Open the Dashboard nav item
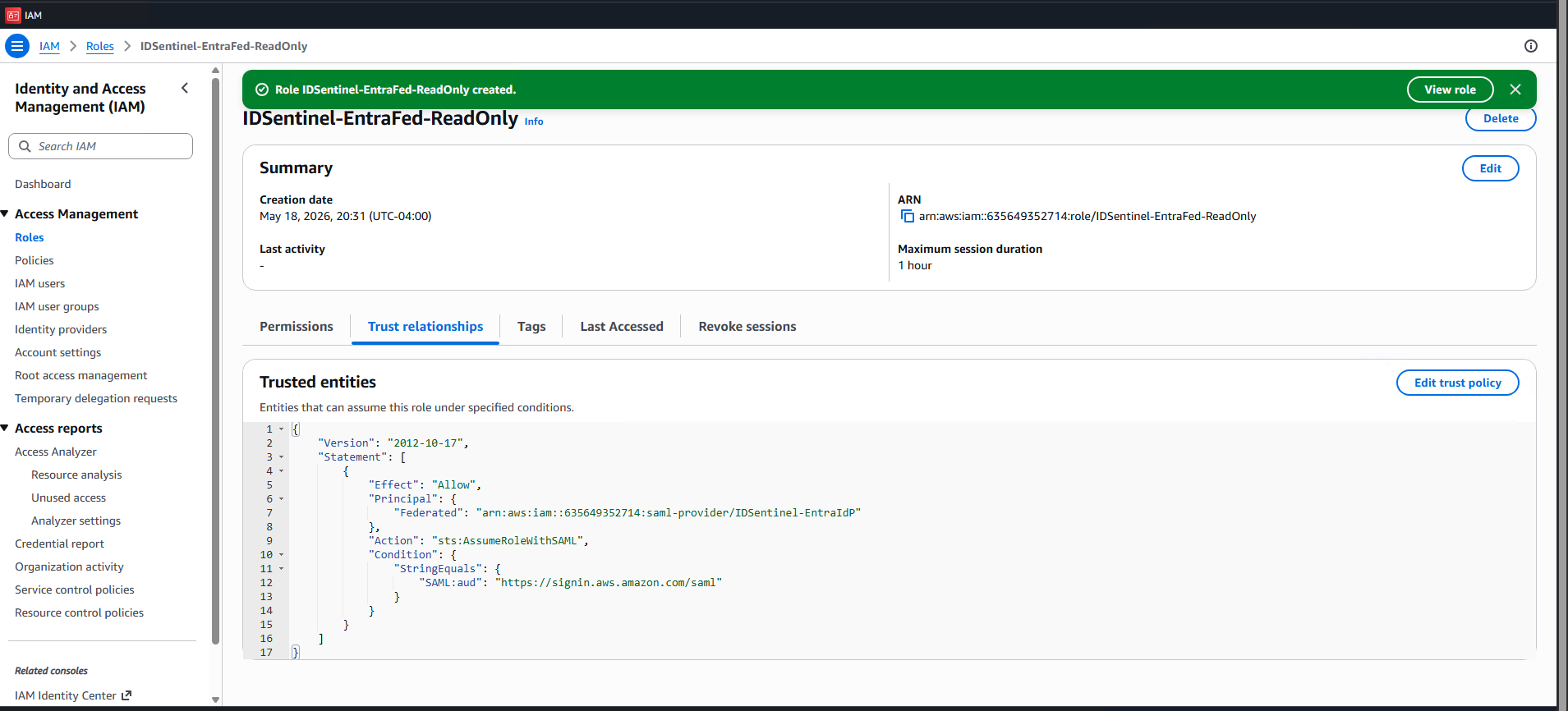 (x=43, y=184)
